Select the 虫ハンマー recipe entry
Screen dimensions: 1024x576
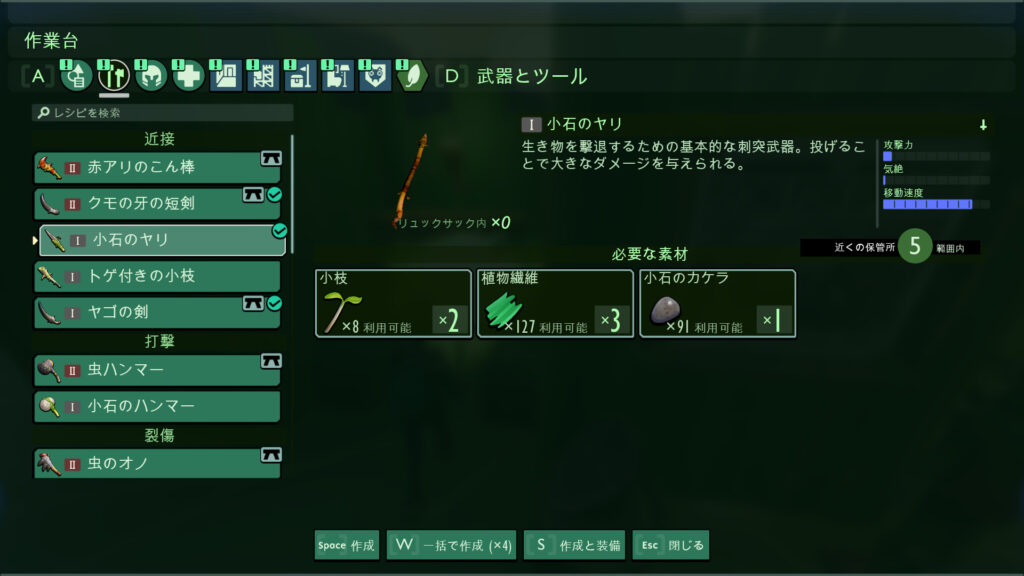pos(157,370)
